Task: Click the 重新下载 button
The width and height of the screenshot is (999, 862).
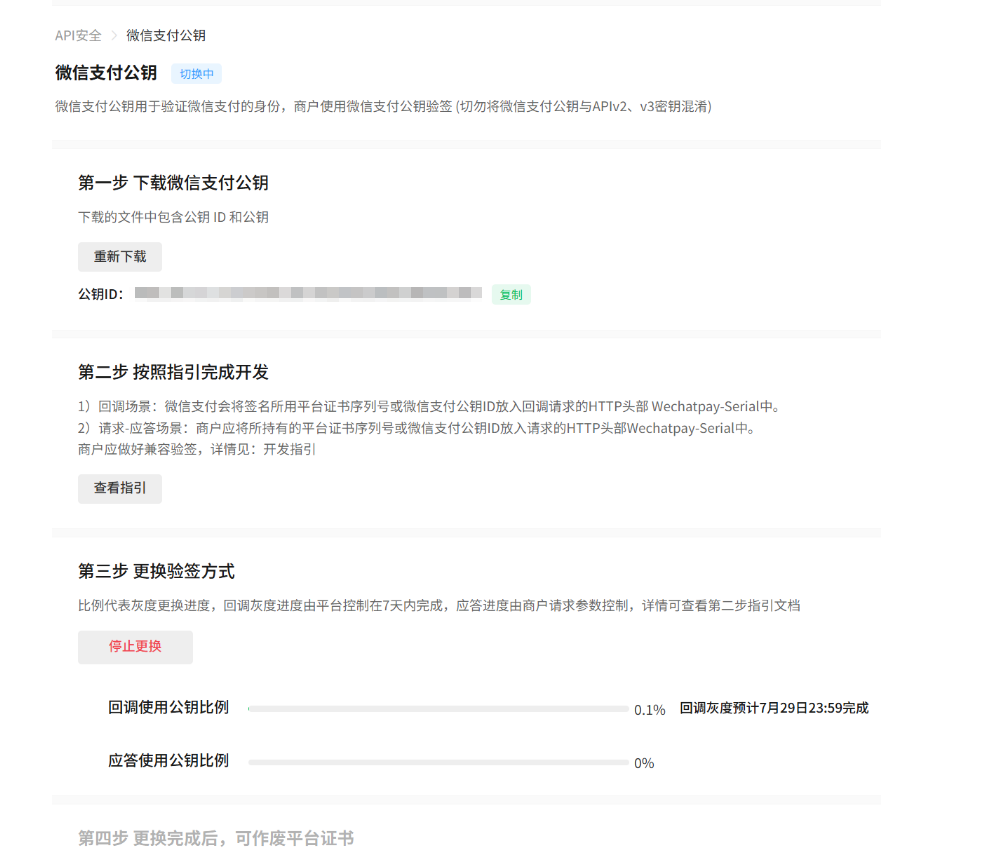Action: (x=120, y=257)
